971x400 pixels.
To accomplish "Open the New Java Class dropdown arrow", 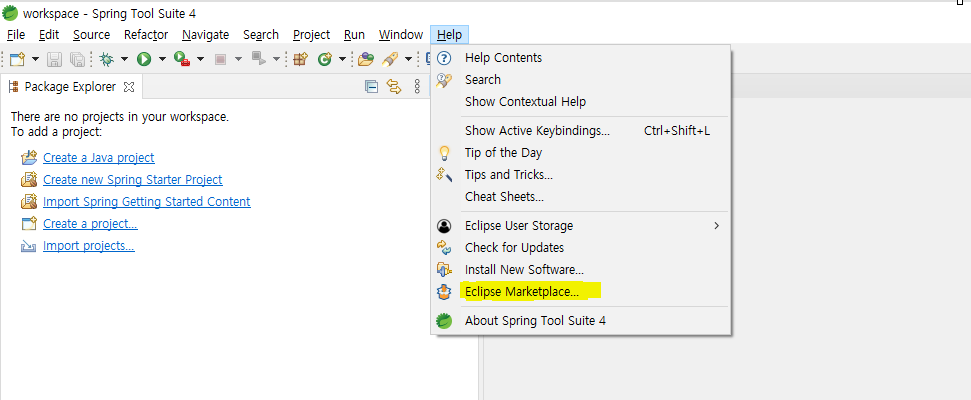I will [x=342, y=59].
